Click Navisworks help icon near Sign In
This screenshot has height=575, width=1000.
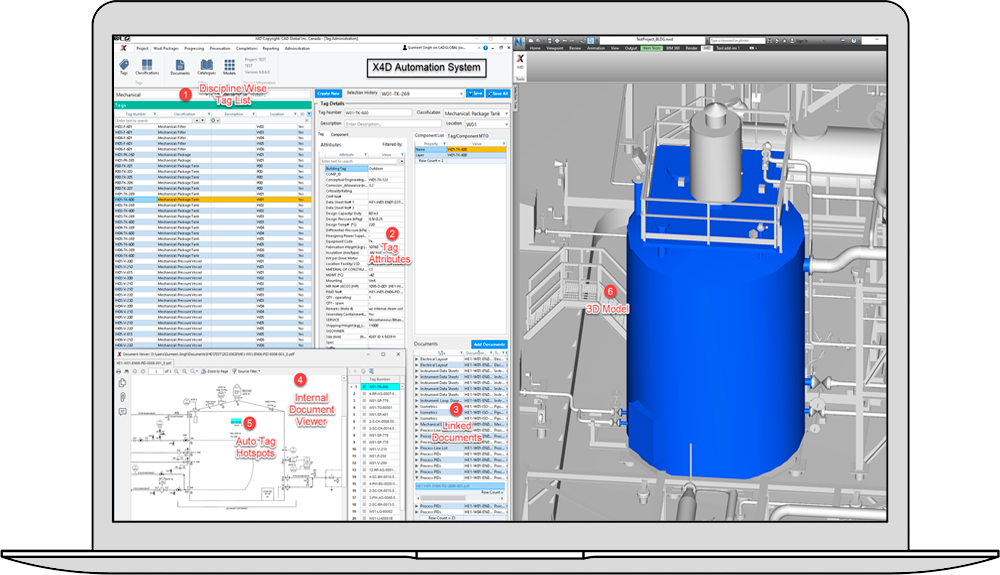tap(853, 40)
